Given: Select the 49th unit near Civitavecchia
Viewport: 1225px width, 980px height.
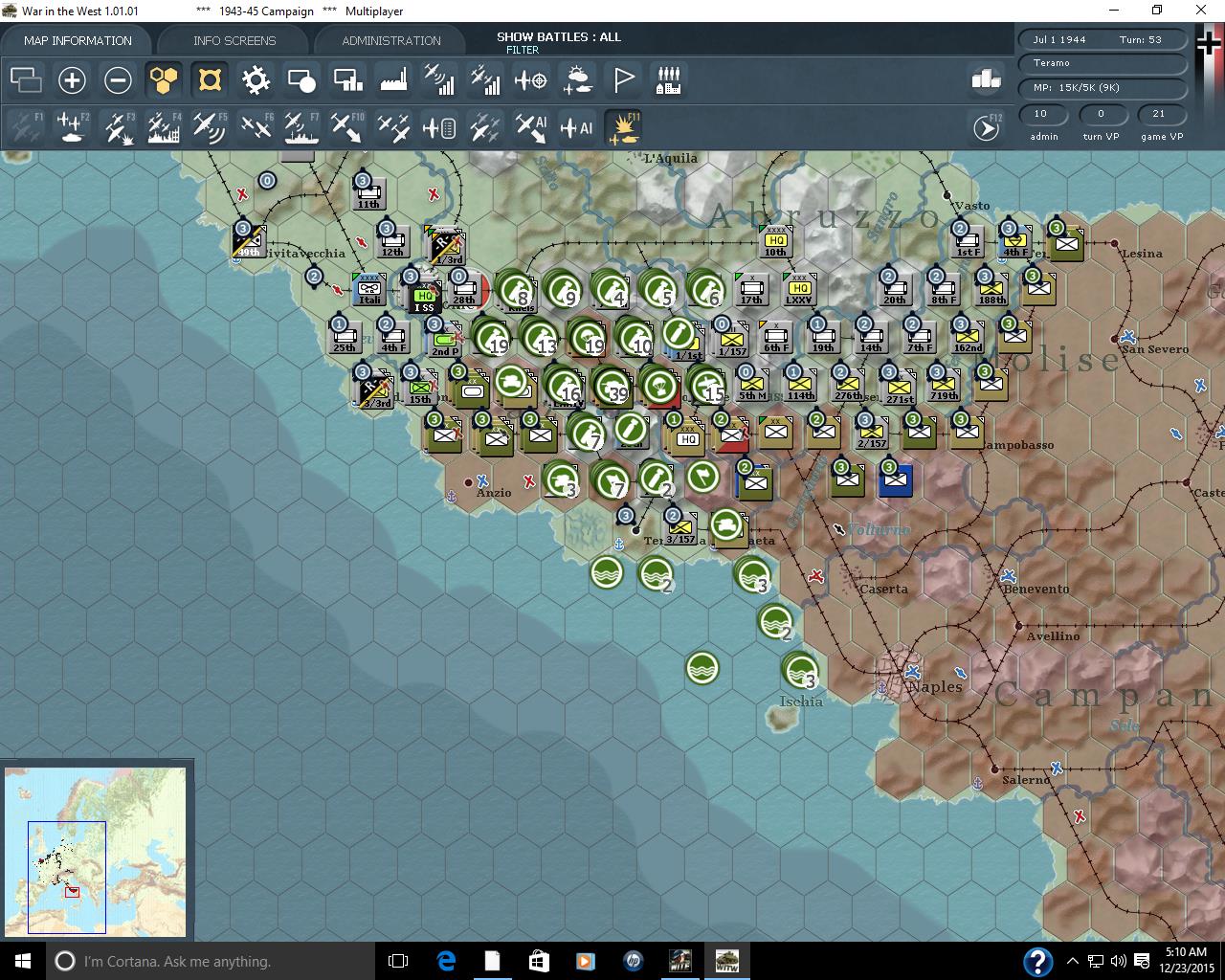Looking at the screenshot, I should coord(249,241).
